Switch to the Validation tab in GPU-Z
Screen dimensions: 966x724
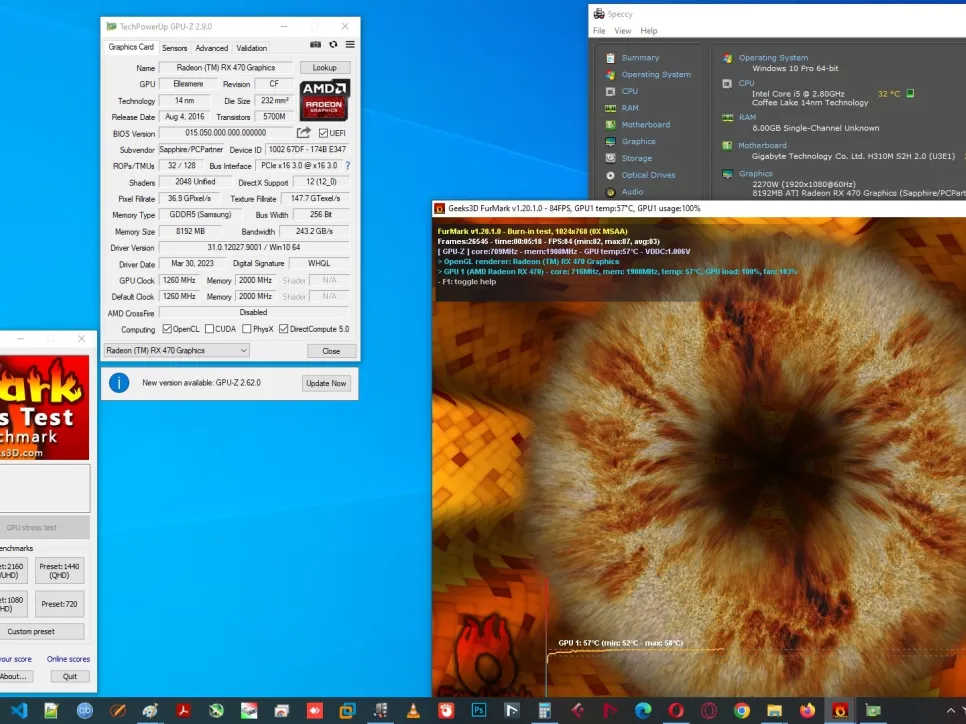click(x=251, y=48)
